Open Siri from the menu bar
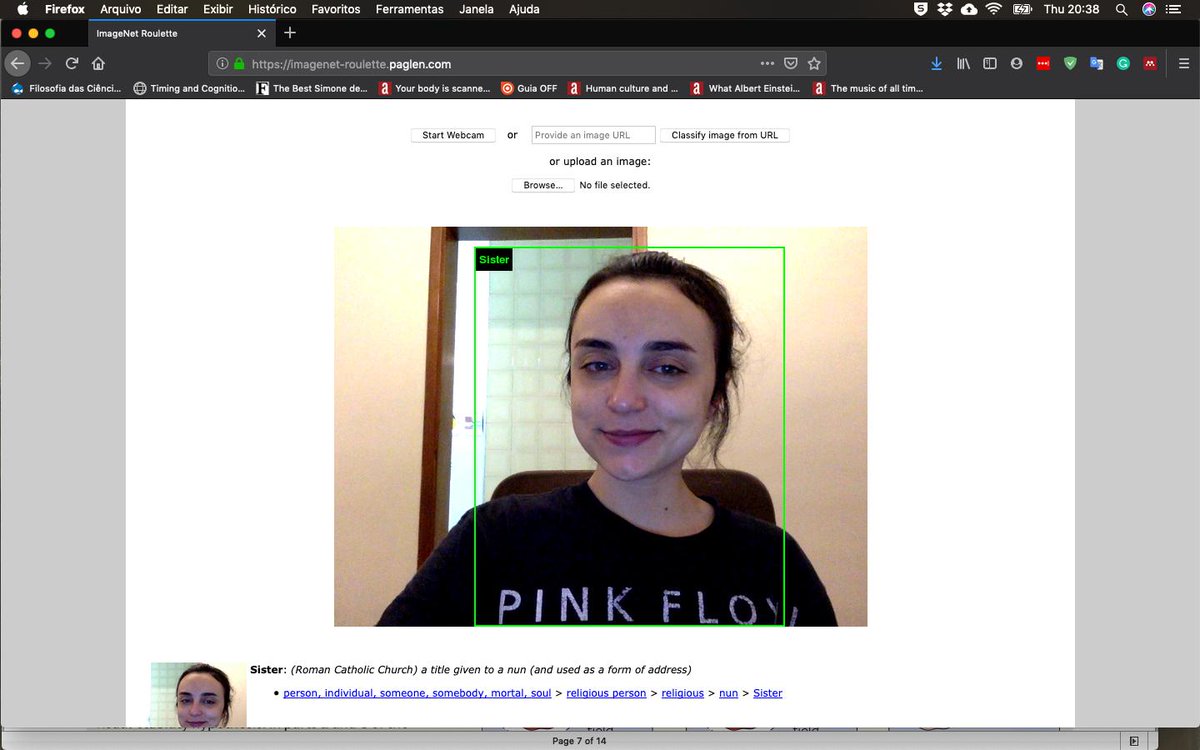This screenshot has height=750, width=1200. (1149, 9)
